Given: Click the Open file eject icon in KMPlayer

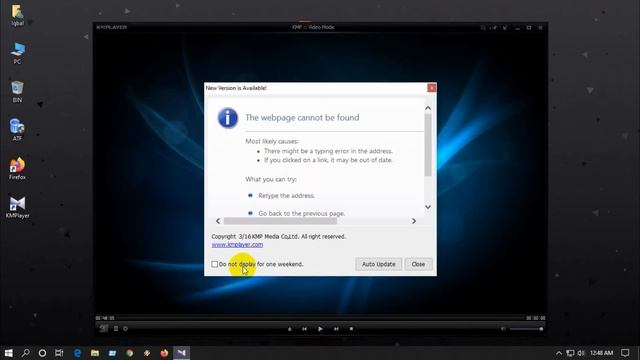Looking at the screenshot, I should (x=290, y=329).
